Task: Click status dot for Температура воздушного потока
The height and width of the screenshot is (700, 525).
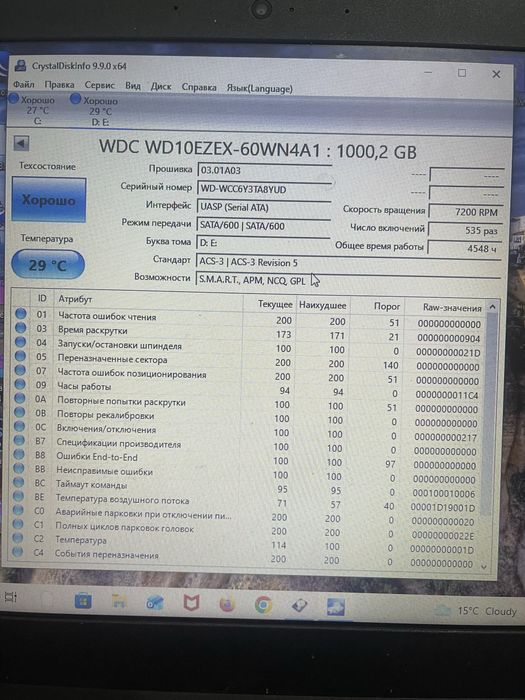Action: coord(18,496)
